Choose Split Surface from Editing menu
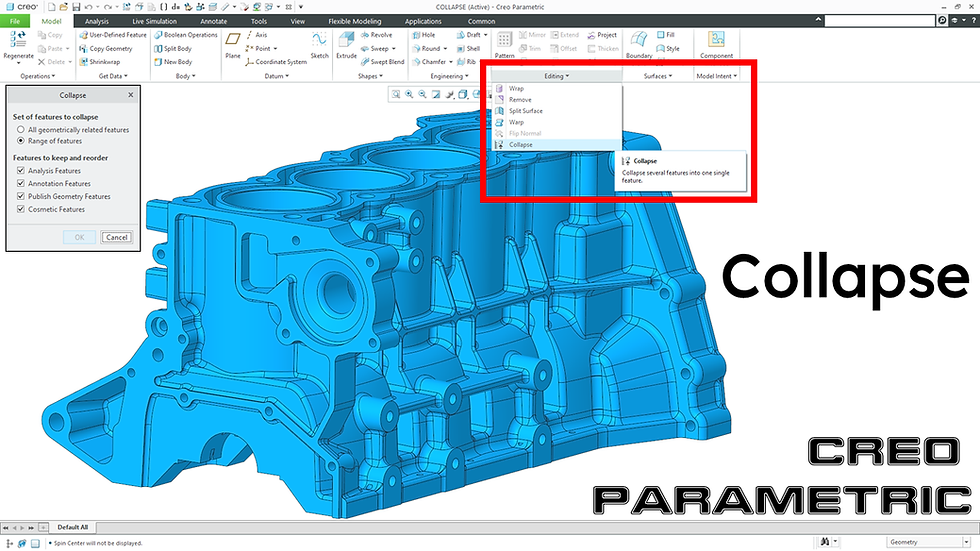This screenshot has width=980, height=551. [x=556, y=111]
